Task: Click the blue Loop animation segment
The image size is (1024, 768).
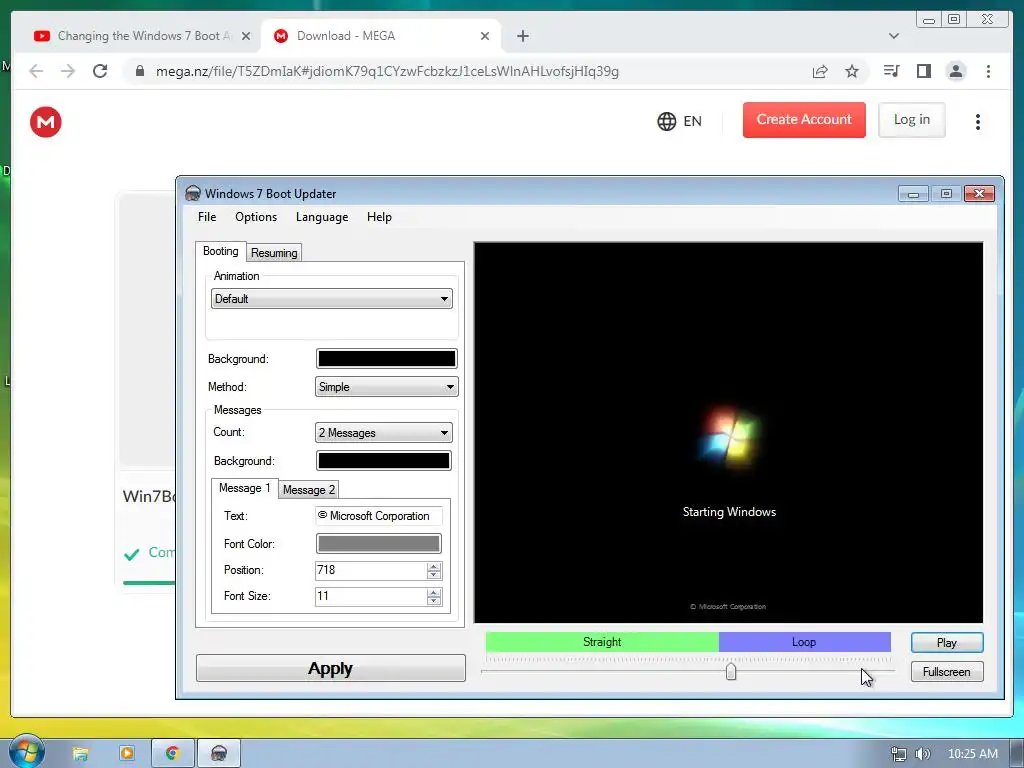Action: (x=805, y=642)
